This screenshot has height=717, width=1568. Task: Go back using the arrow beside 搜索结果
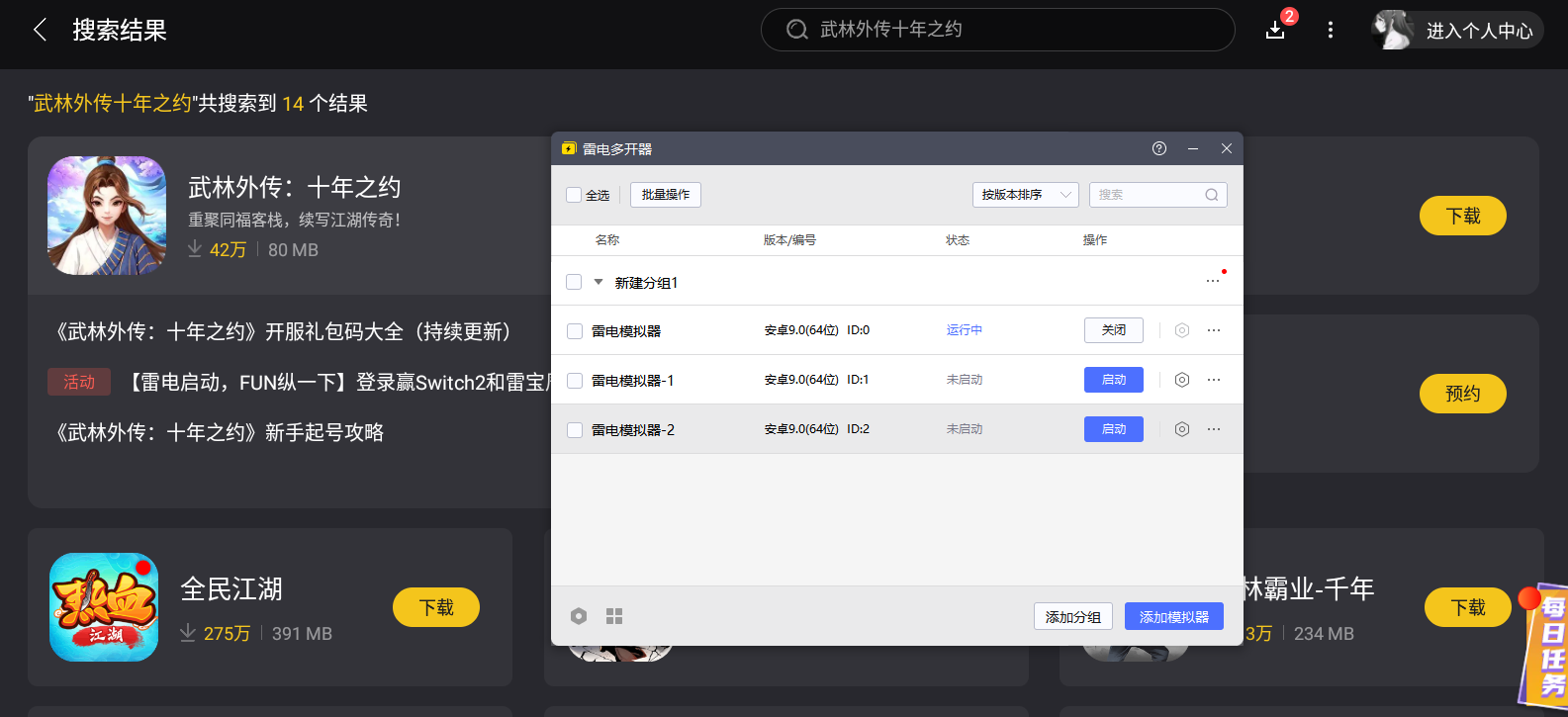coord(40,30)
